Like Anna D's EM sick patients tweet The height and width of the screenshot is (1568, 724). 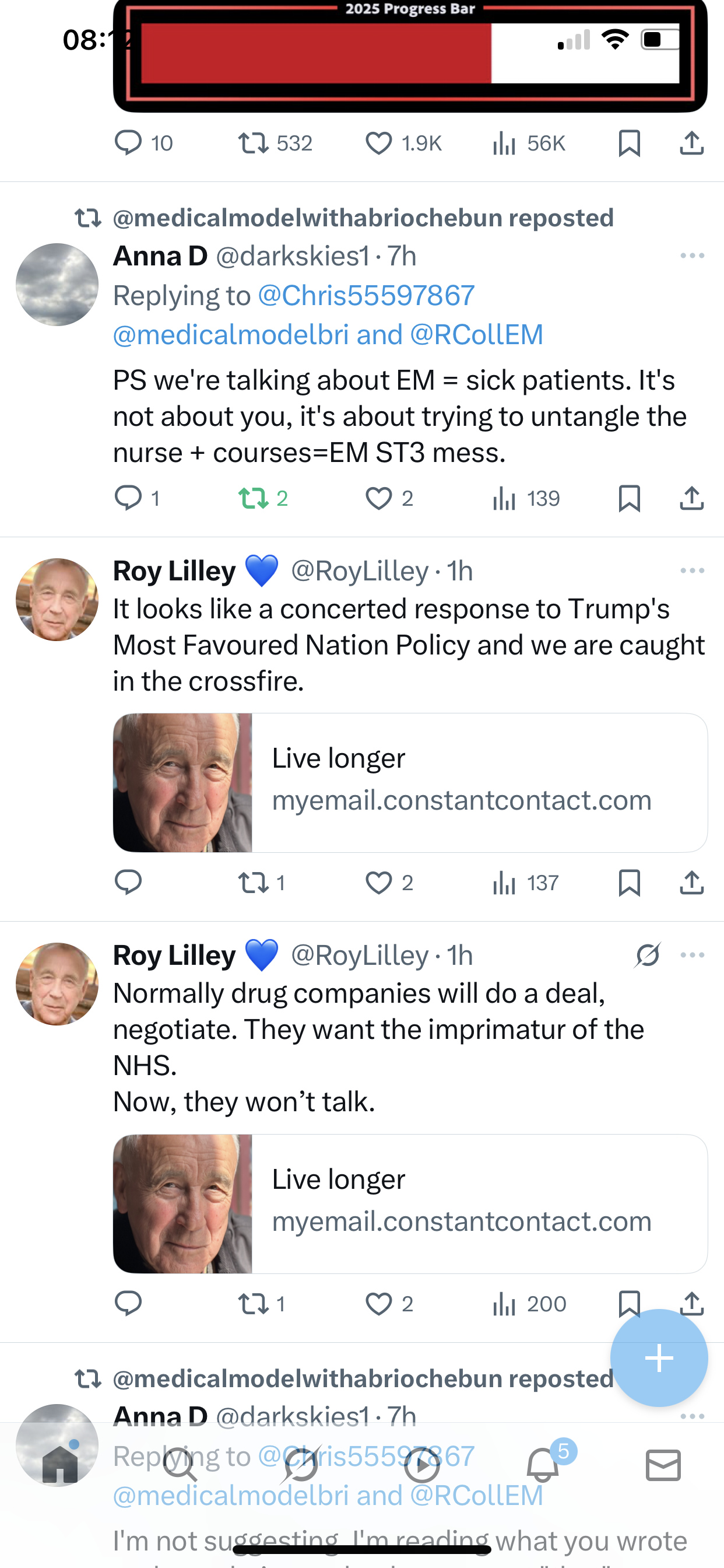point(378,499)
